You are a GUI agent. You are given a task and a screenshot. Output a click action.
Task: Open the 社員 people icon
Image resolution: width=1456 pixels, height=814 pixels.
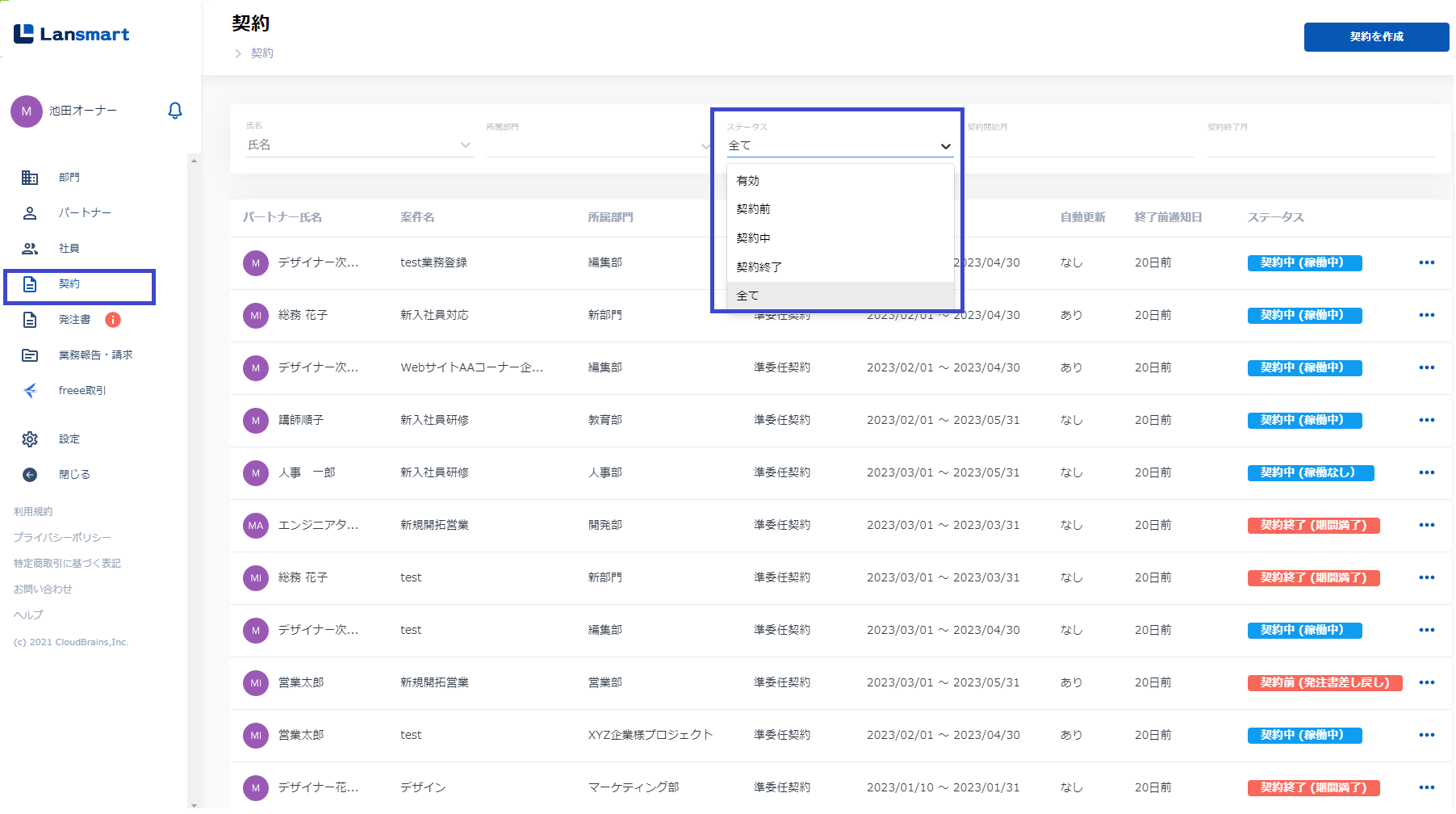coord(30,249)
